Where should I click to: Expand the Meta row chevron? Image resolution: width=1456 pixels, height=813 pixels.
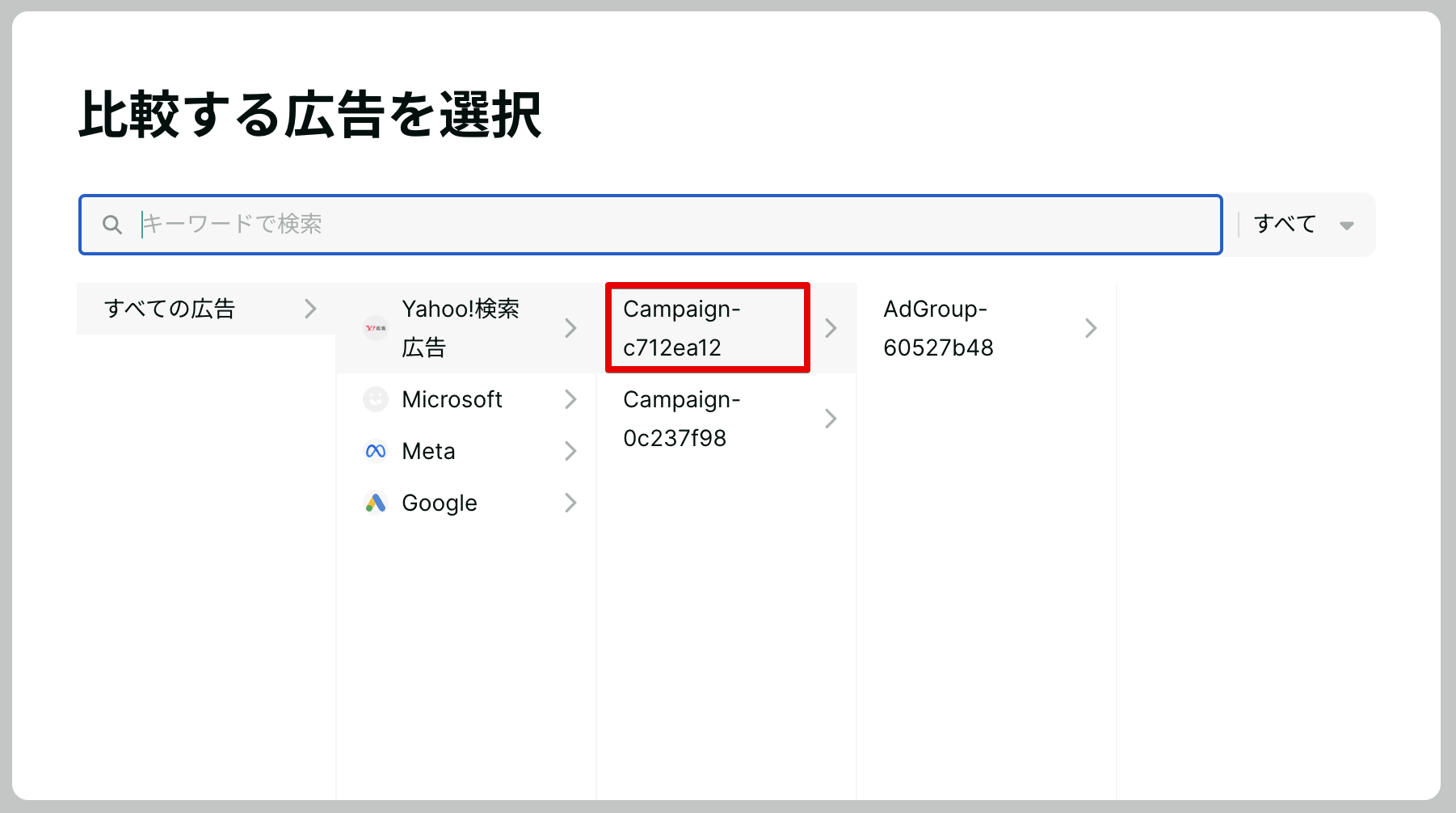[570, 451]
